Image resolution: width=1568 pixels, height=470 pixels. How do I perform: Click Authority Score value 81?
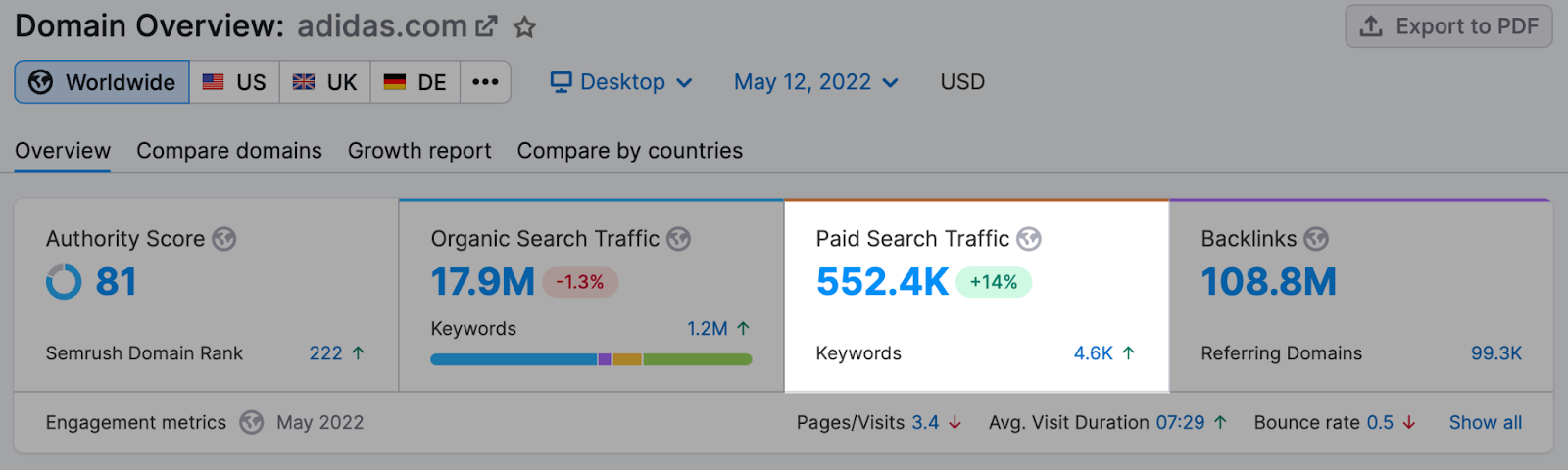click(x=116, y=282)
